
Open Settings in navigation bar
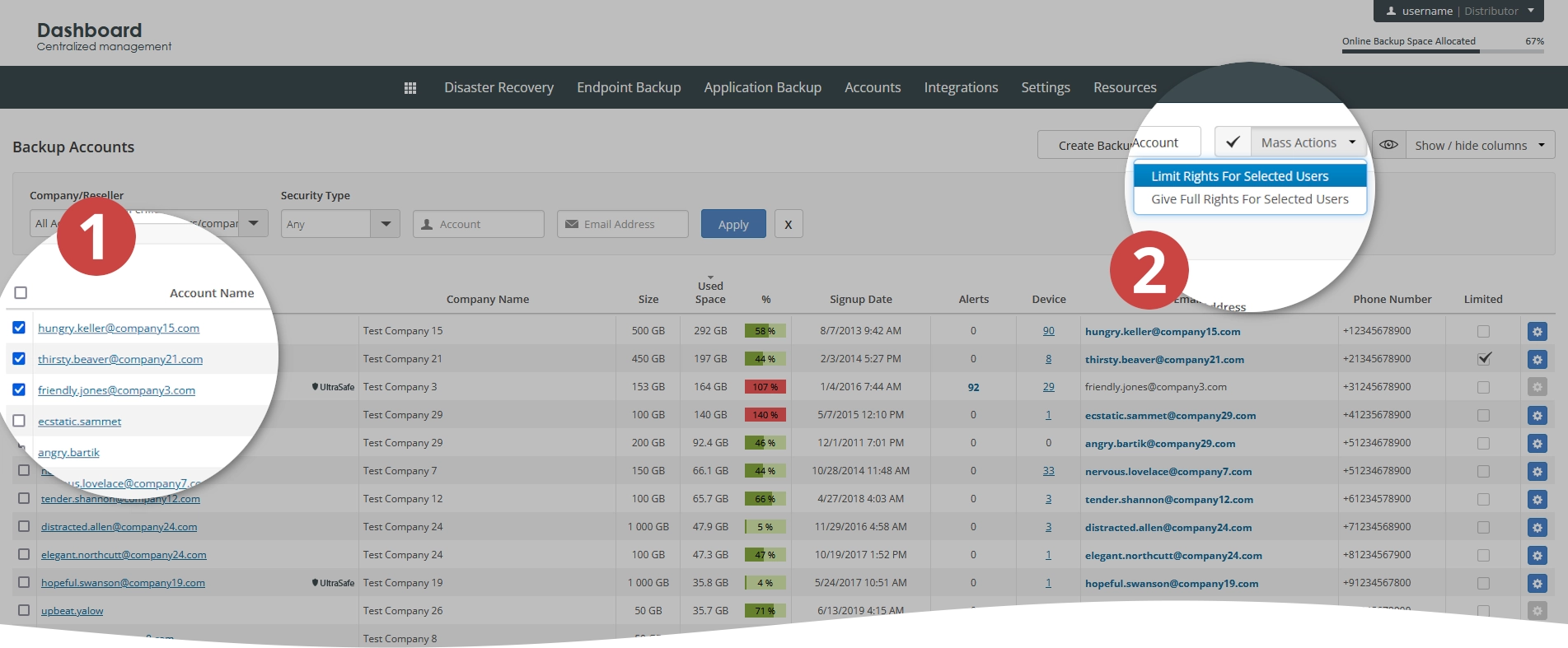click(1046, 87)
